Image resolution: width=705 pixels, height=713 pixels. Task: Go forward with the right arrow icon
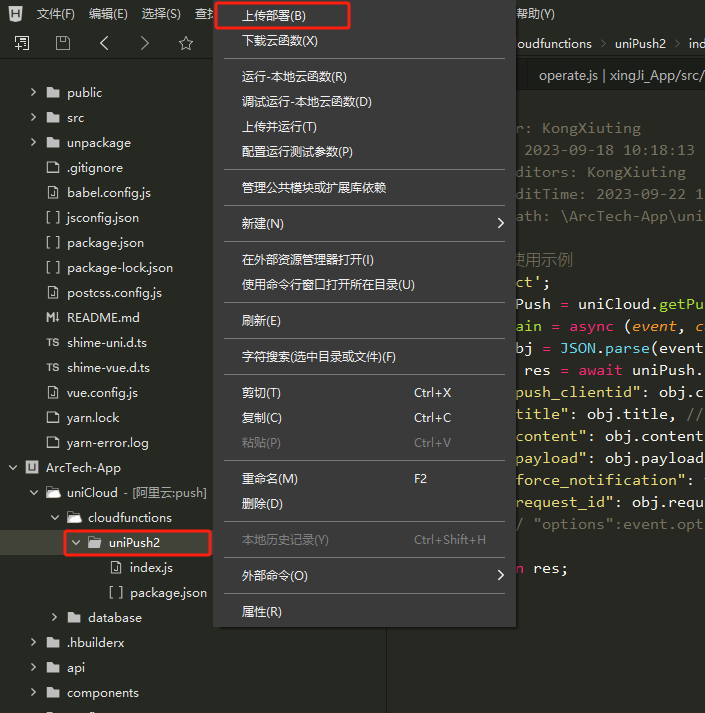click(x=145, y=43)
